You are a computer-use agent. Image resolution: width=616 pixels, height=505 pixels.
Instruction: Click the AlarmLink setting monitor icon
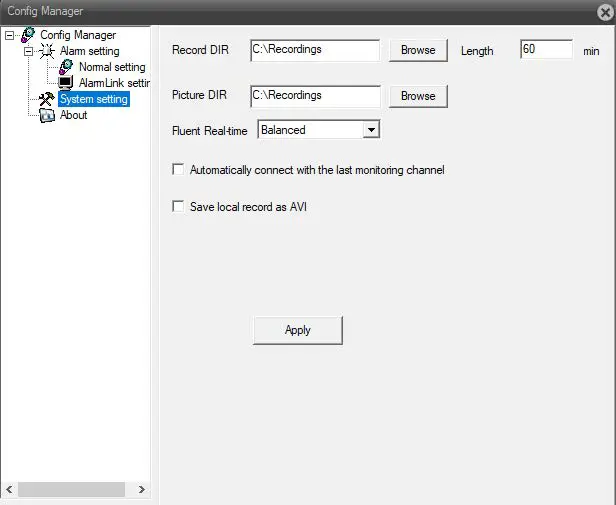tap(66, 83)
